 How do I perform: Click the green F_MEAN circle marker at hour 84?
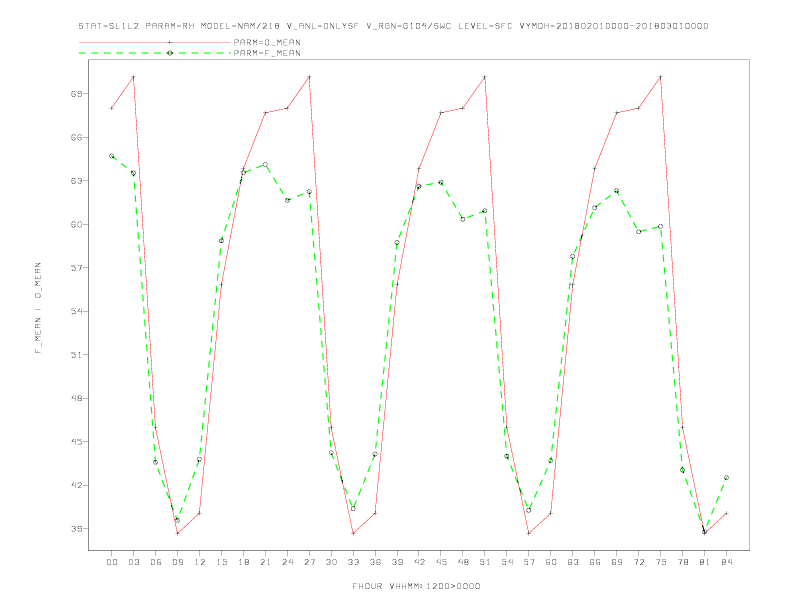[x=726, y=478]
